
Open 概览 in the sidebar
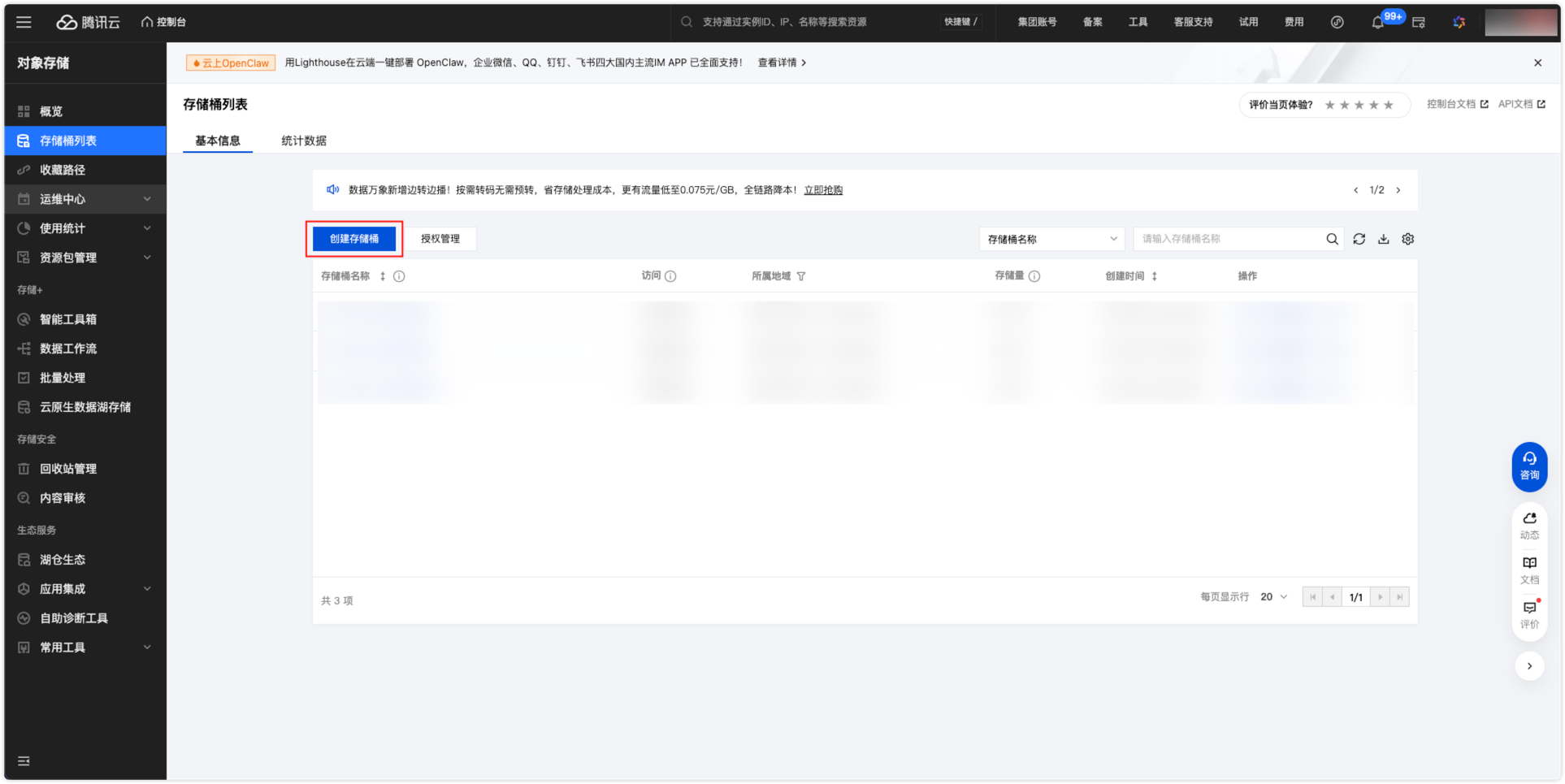click(51, 111)
